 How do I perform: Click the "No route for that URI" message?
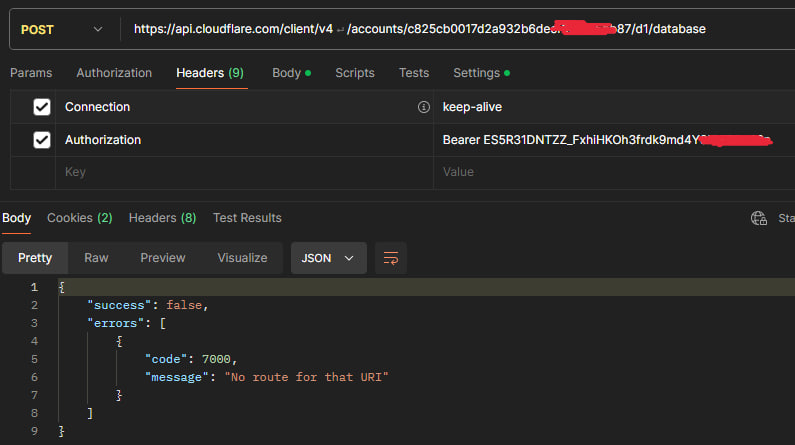point(306,377)
